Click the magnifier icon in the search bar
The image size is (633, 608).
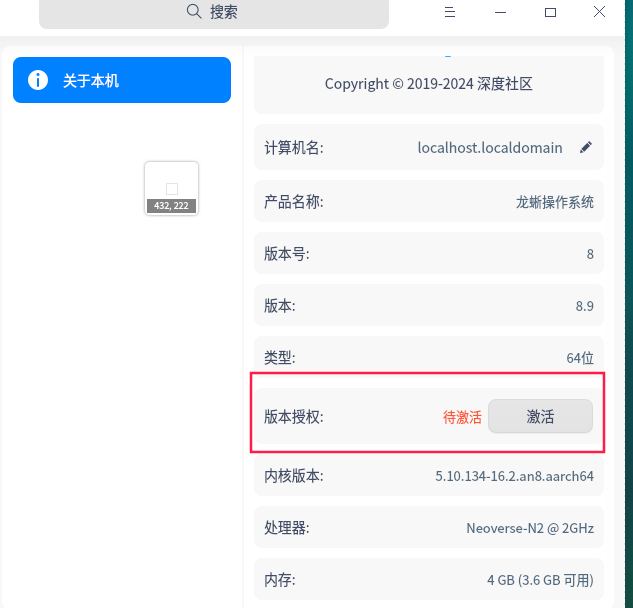click(195, 12)
